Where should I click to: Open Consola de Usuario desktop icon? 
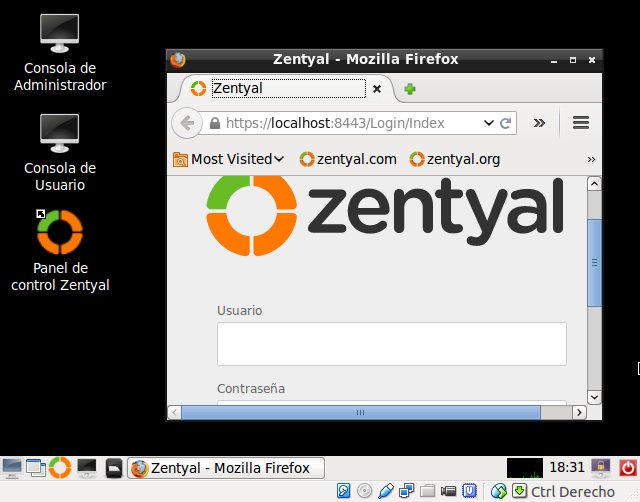[60, 153]
